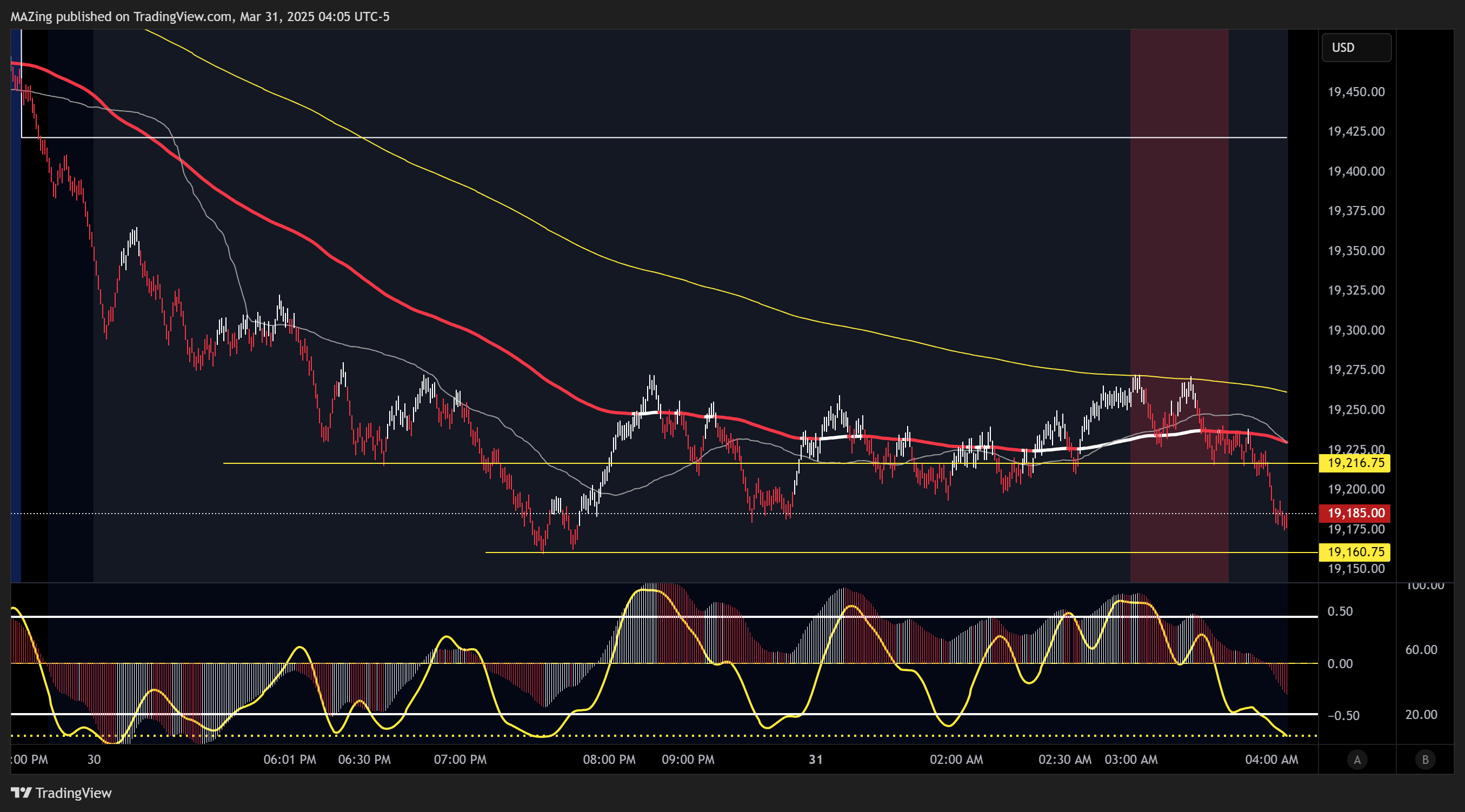The height and width of the screenshot is (812, 1465).
Task: Click the 02:30 AM time axis label
Action: coord(1064,760)
